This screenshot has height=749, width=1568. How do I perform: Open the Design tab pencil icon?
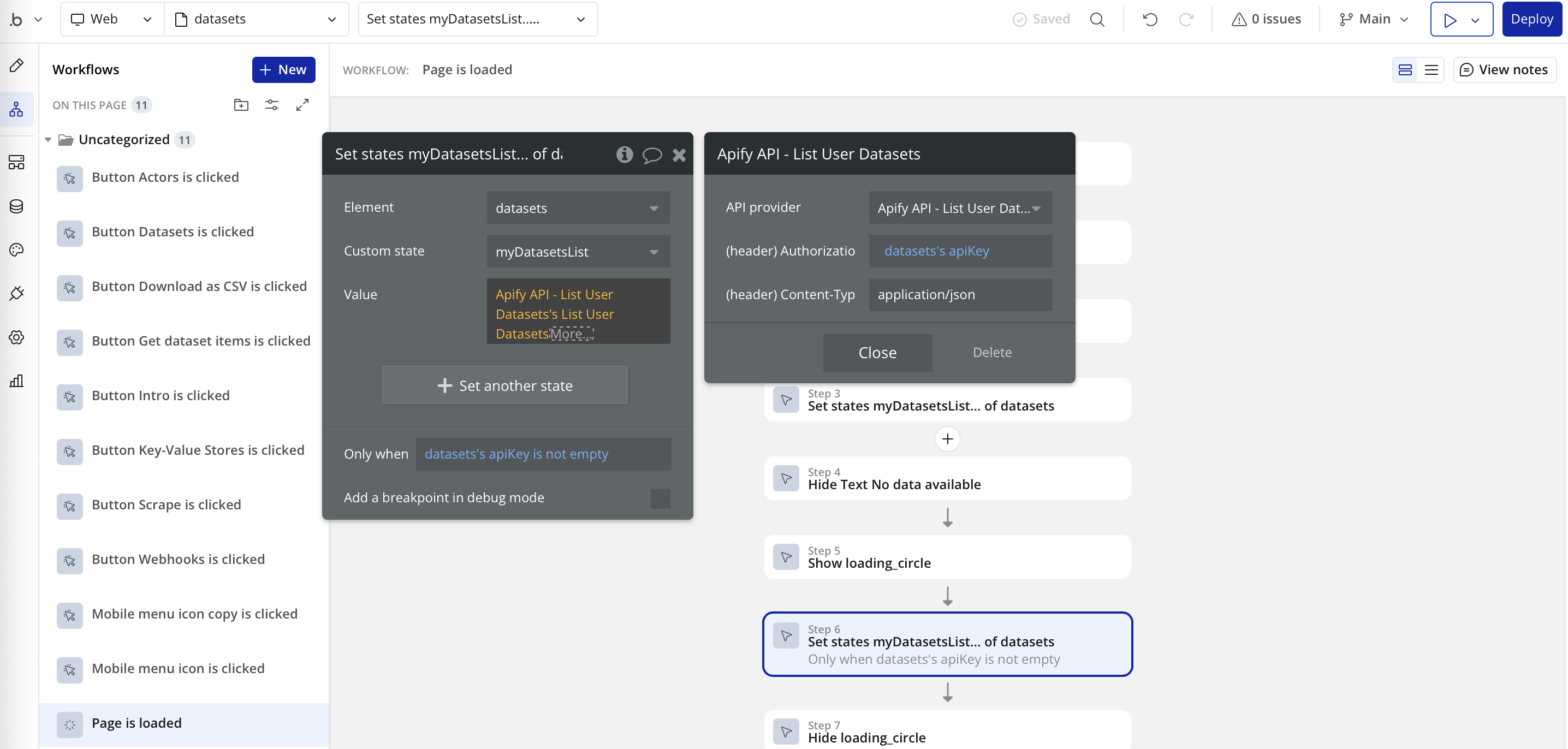pyautogui.click(x=16, y=64)
